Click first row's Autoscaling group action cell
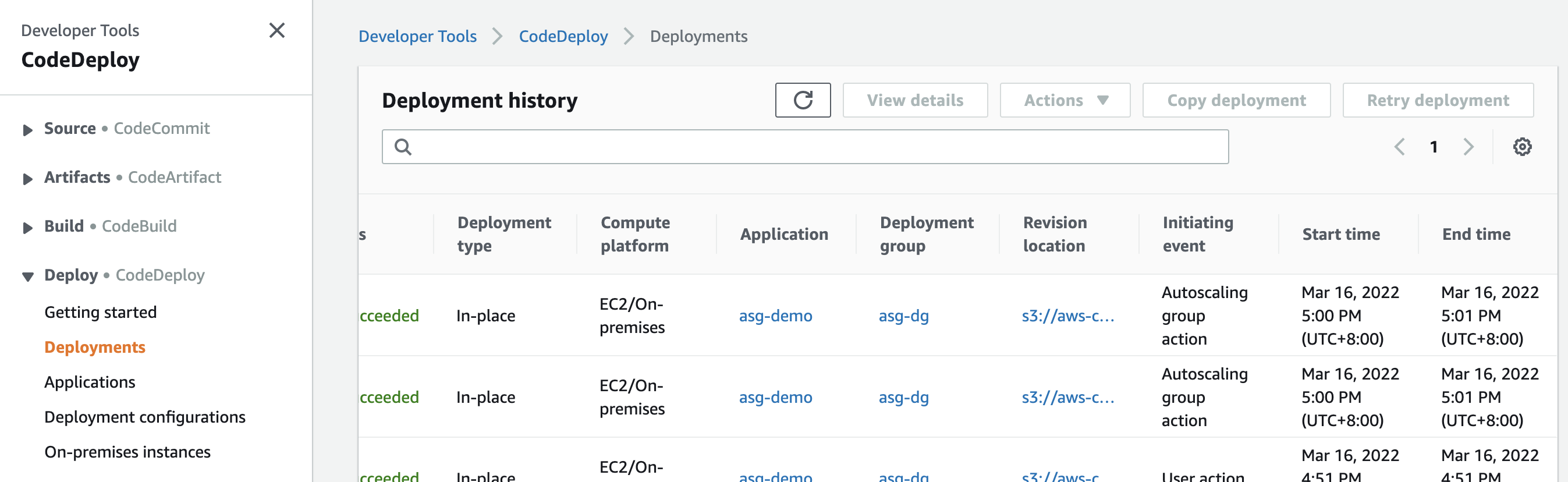This screenshot has width=1568, height=482. (1204, 316)
